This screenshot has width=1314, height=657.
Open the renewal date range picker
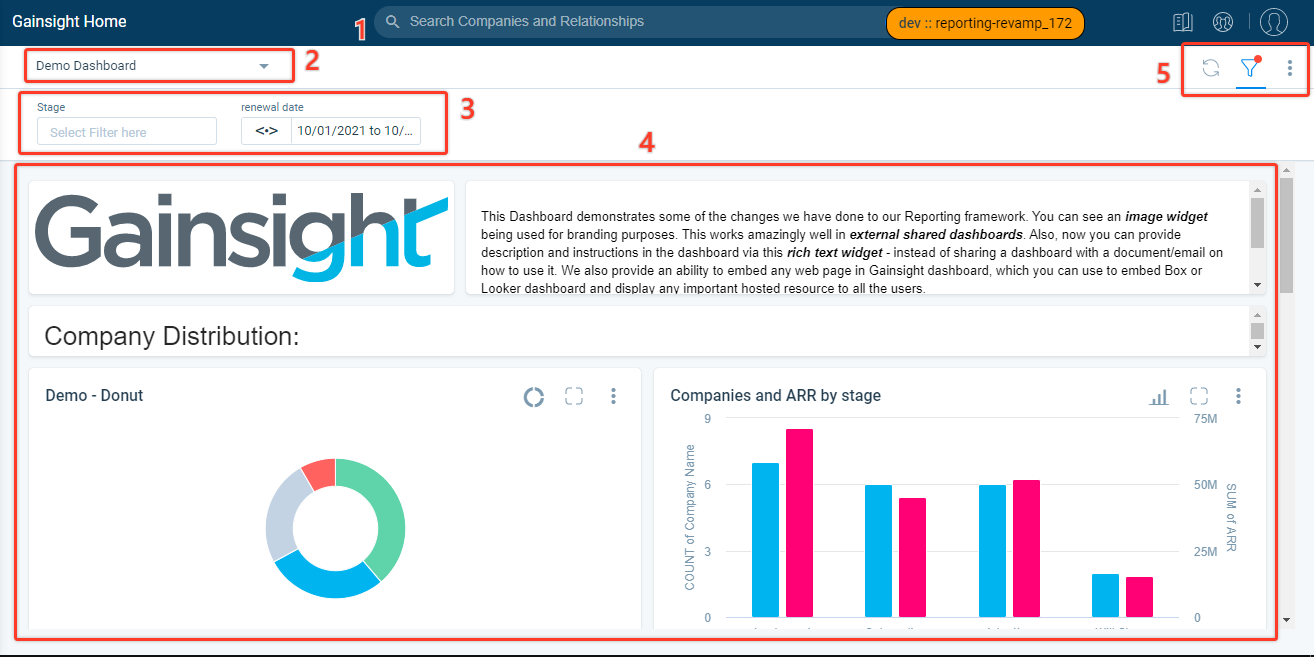356,131
